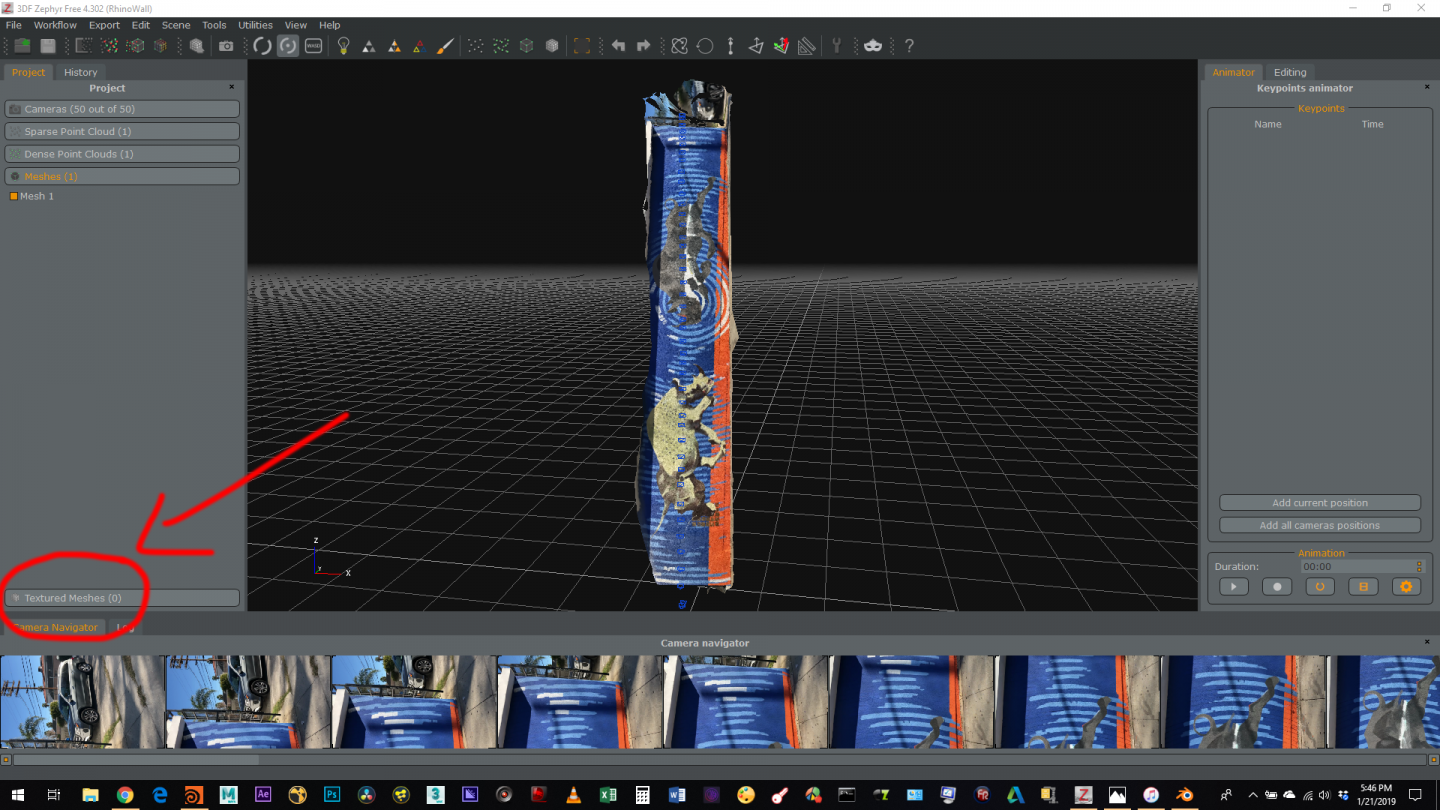
Task: Click Add all cameras positions button
Action: 1320,525
